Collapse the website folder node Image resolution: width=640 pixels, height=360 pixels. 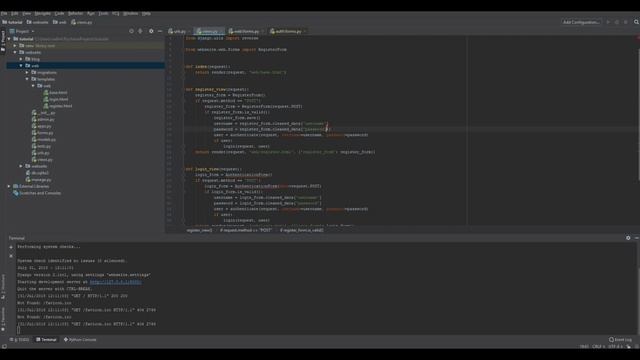(x=15, y=52)
